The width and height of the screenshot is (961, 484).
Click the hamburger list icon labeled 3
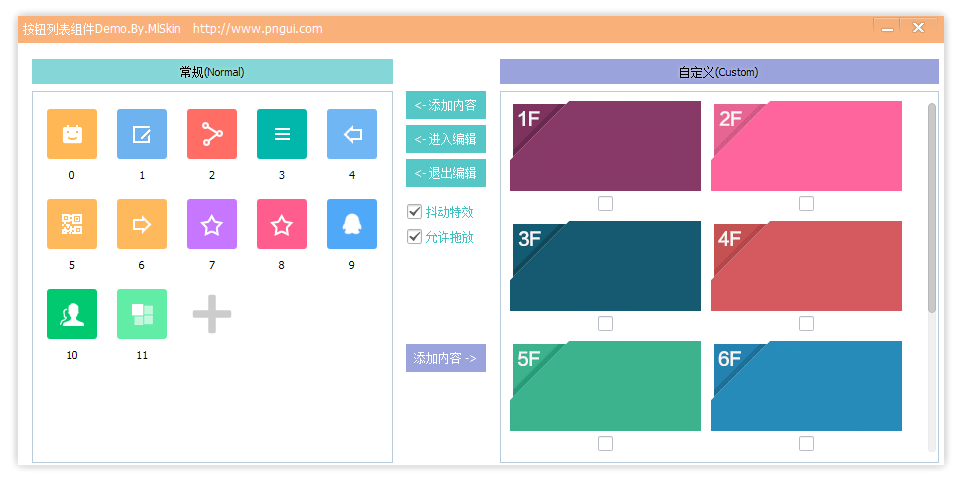pyautogui.click(x=282, y=134)
